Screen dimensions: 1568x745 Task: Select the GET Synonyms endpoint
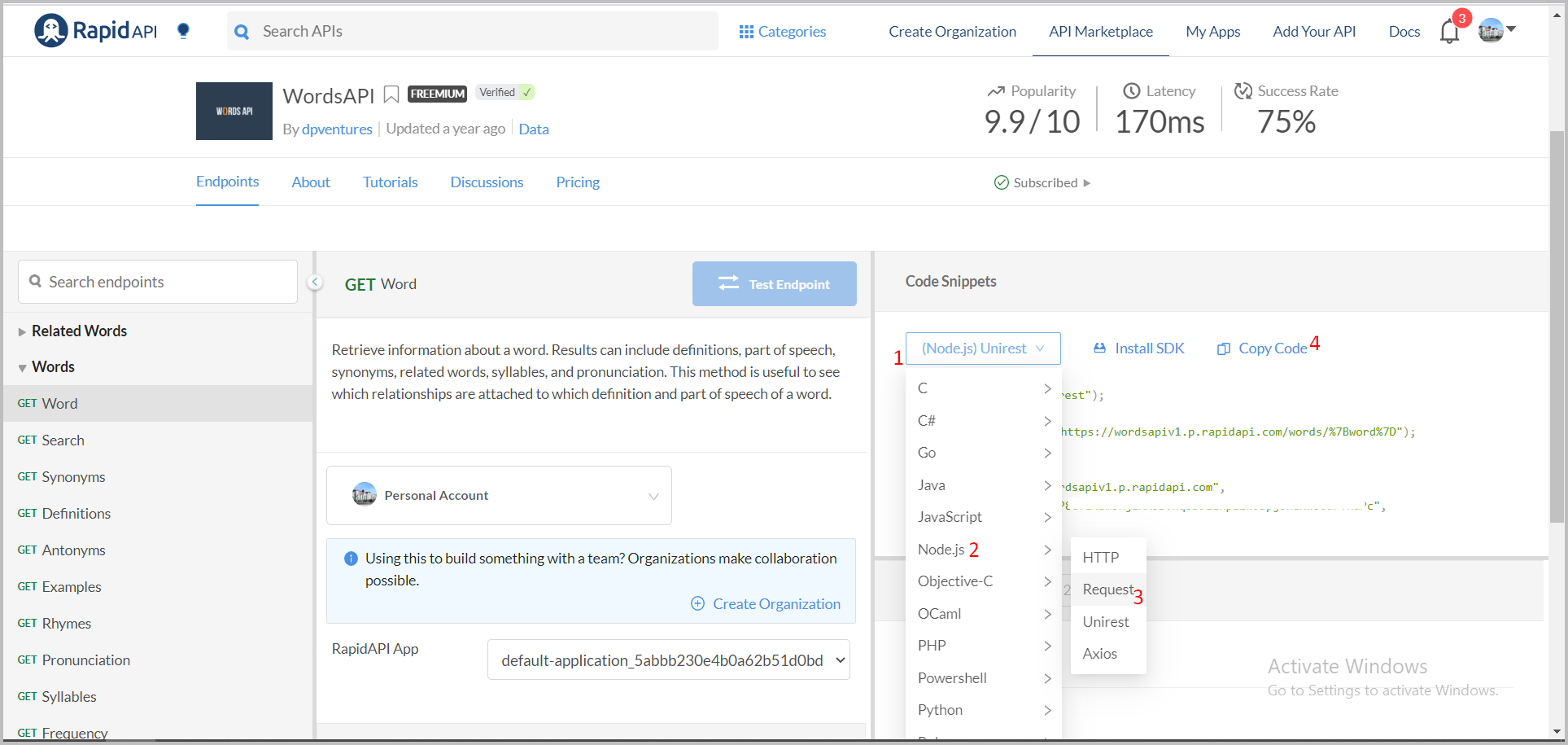coord(158,476)
